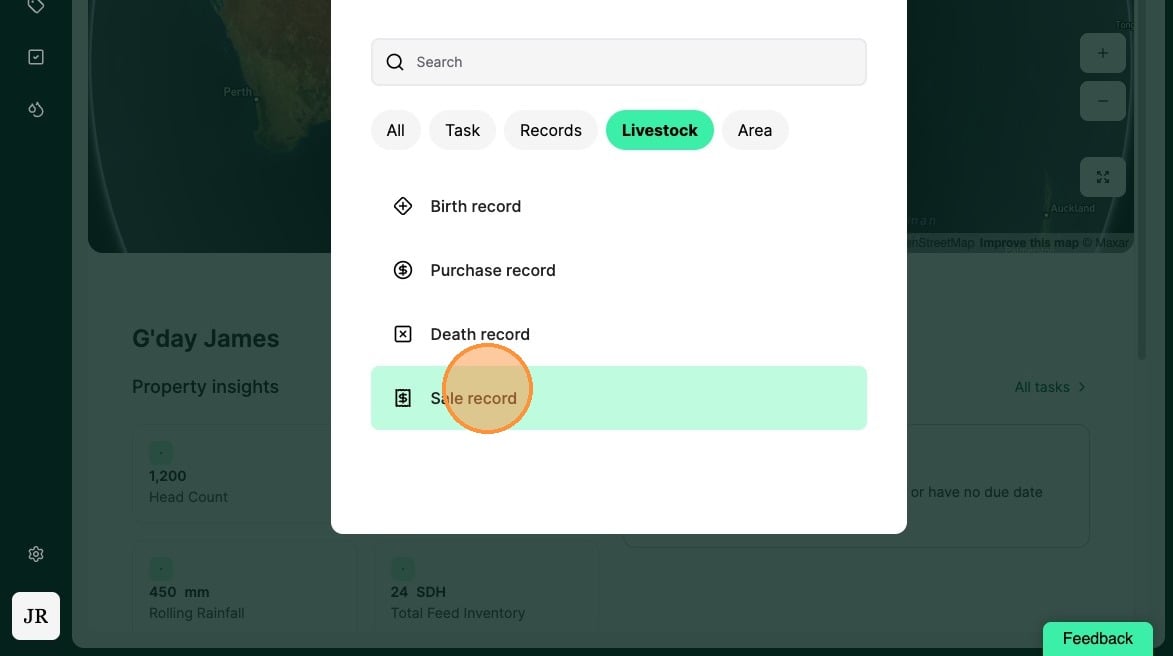The width and height of the screenshot is (1173, 656).
Task: Switch to the Task filter
Action: (x=462, y=130)
